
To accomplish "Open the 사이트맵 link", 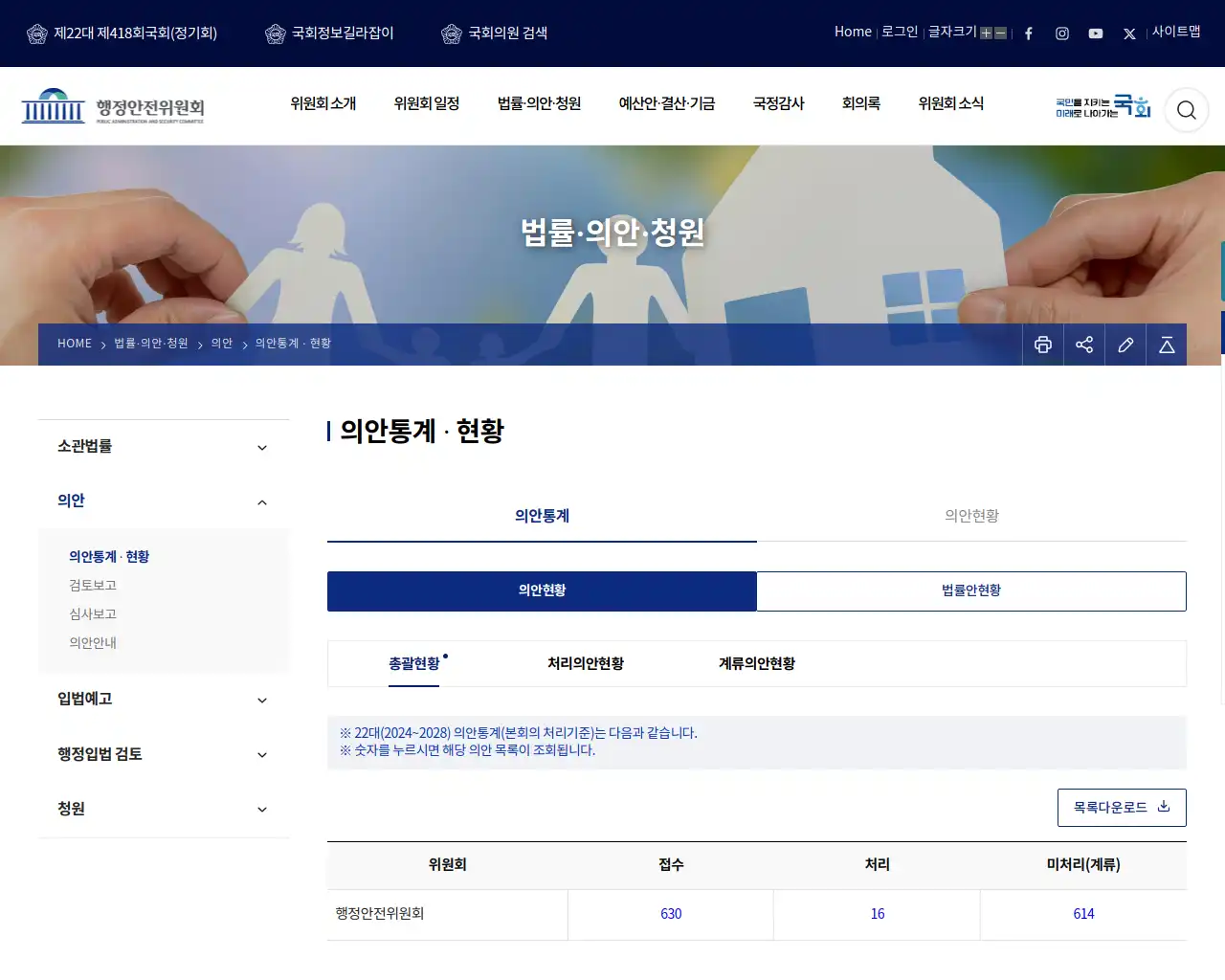I will click(1176, 32).
